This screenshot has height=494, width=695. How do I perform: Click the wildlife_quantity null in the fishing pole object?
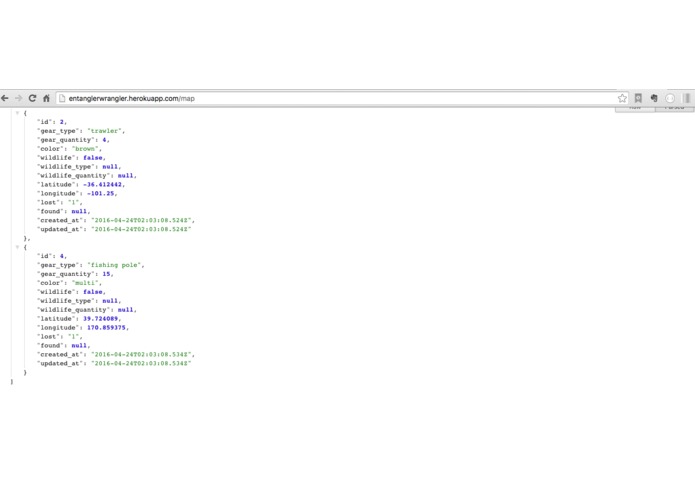125,310
